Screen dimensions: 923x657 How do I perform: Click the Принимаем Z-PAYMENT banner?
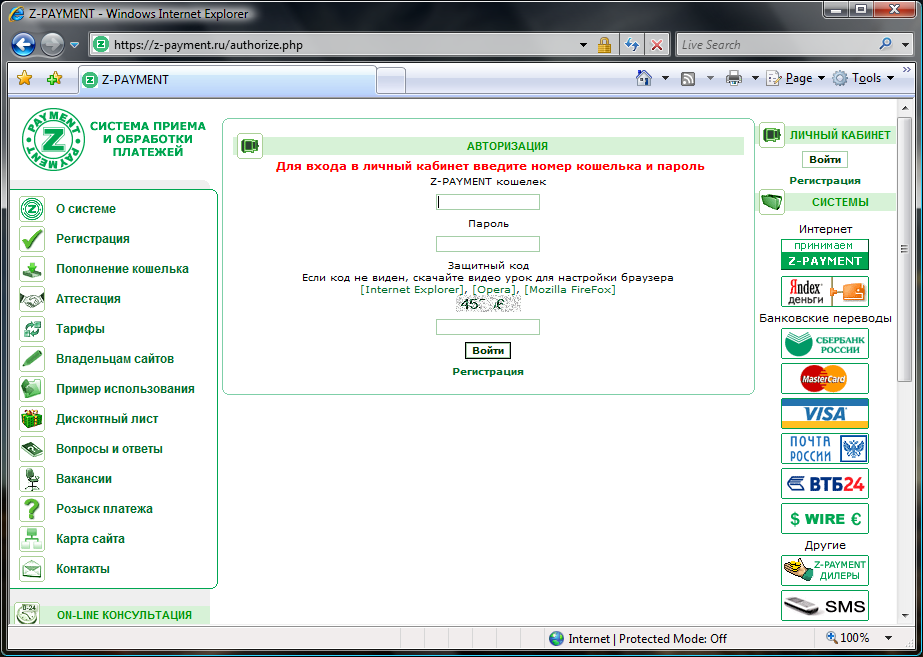(x=825, y=254)
